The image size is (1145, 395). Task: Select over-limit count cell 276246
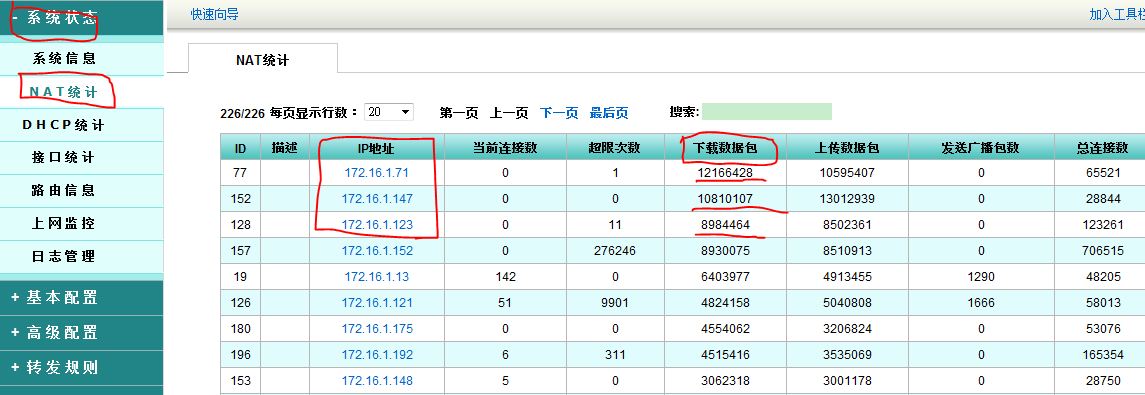(x=615, y=251)
